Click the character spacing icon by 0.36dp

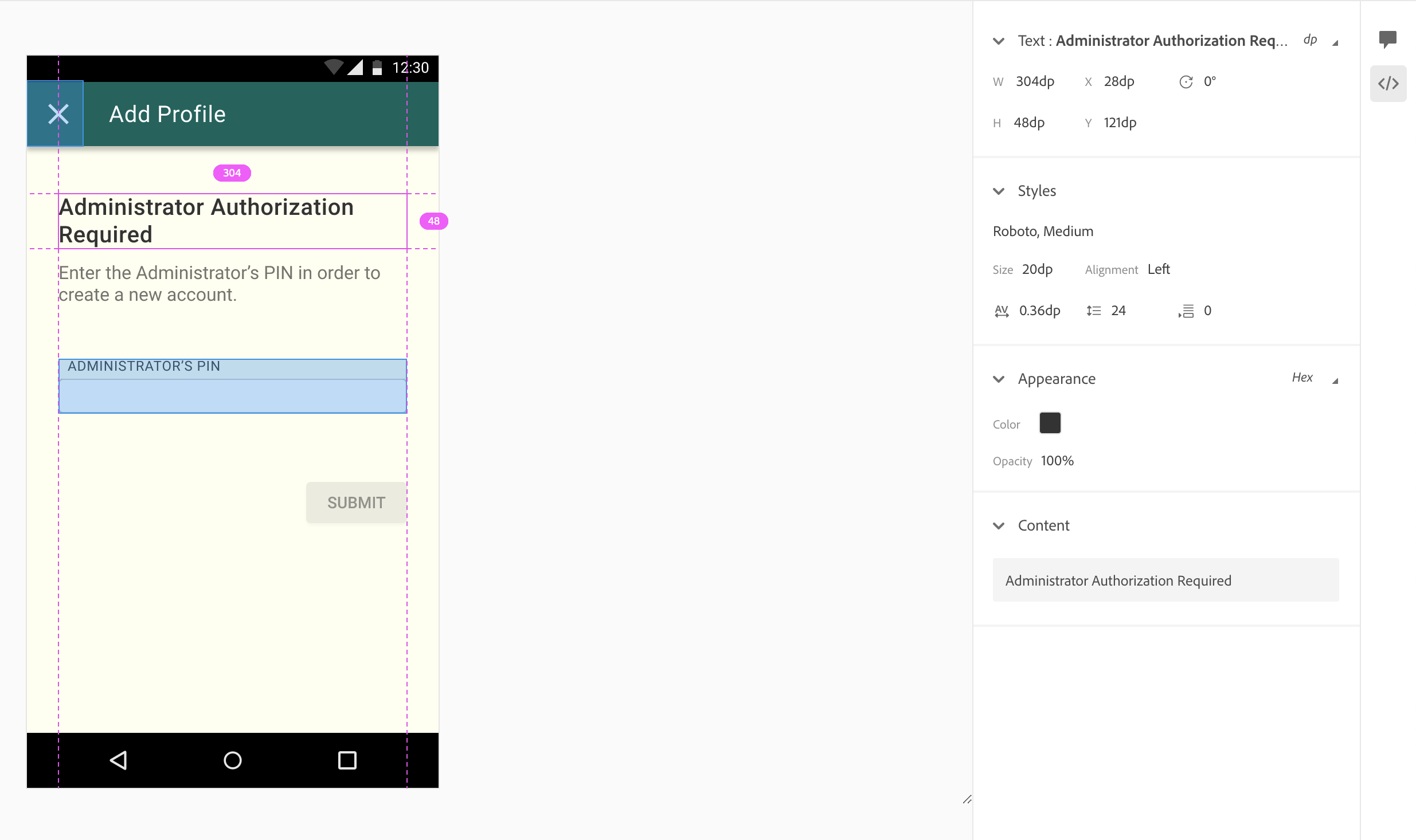[x=1002, y=311]
